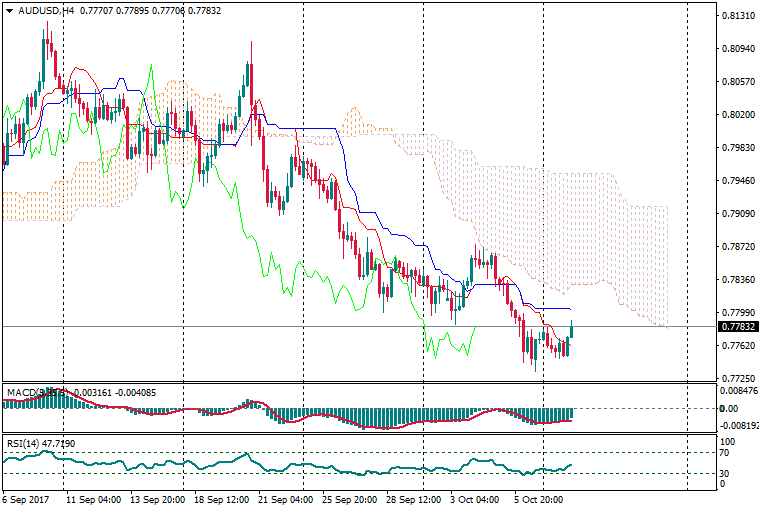Click the 11 Sep 04:00 time label
759x511 pixels.
point(92,498)
